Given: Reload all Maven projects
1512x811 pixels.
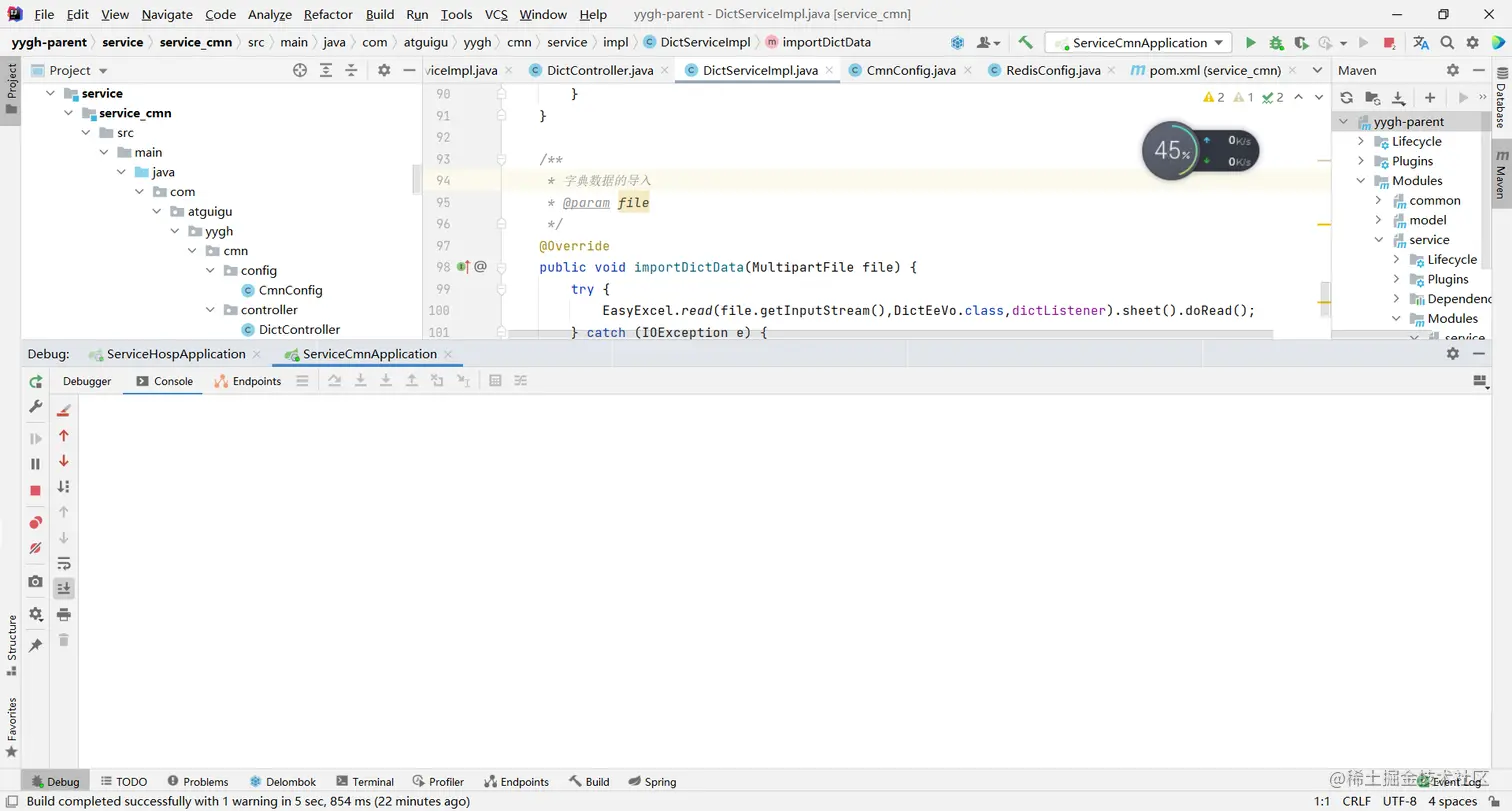Looking at the screenshot, I should point(1347,97).
